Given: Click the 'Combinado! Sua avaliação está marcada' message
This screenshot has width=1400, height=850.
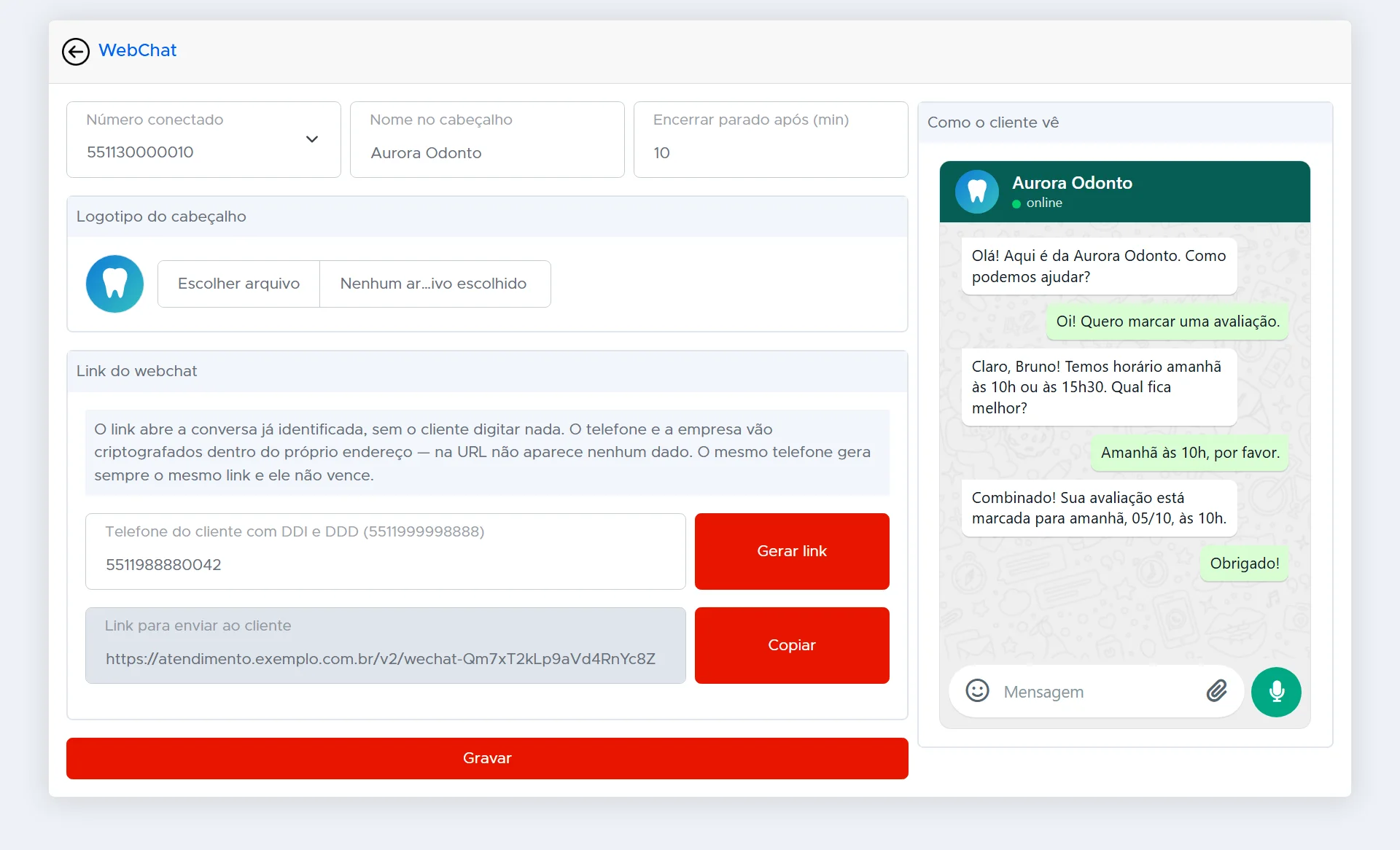Looking at the screenshot, I should pyautogui.click(x=1099, y=508).
